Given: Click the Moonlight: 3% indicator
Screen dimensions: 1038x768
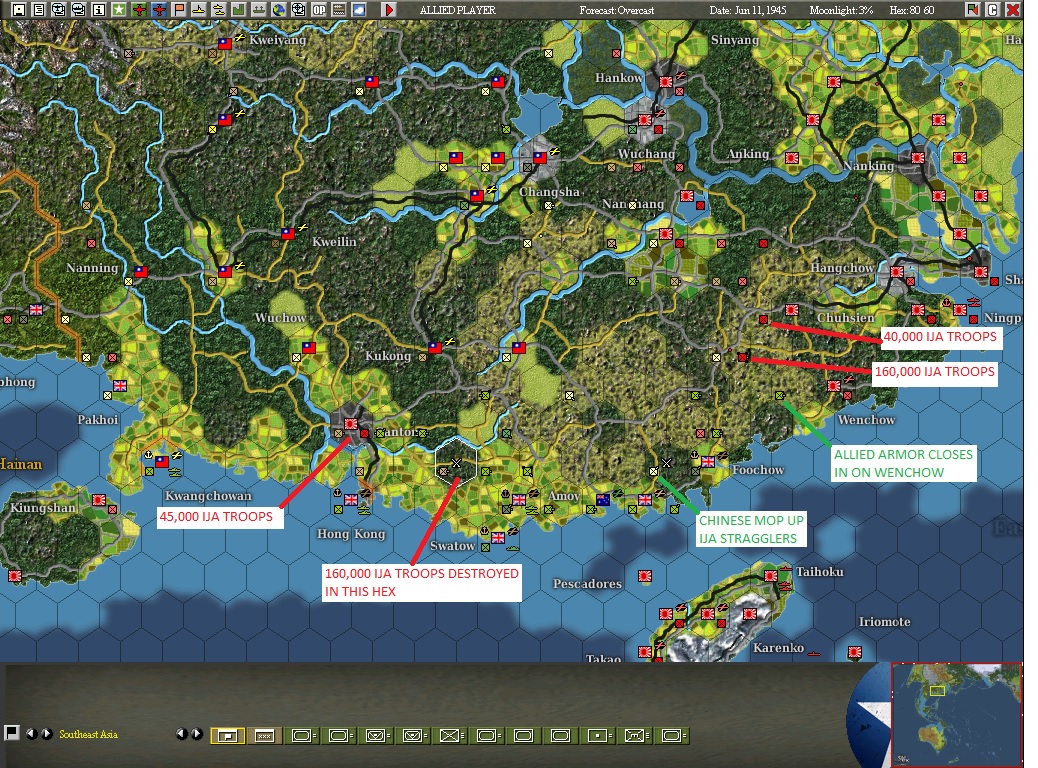Looking at the screenshot, I should [841, 10].
